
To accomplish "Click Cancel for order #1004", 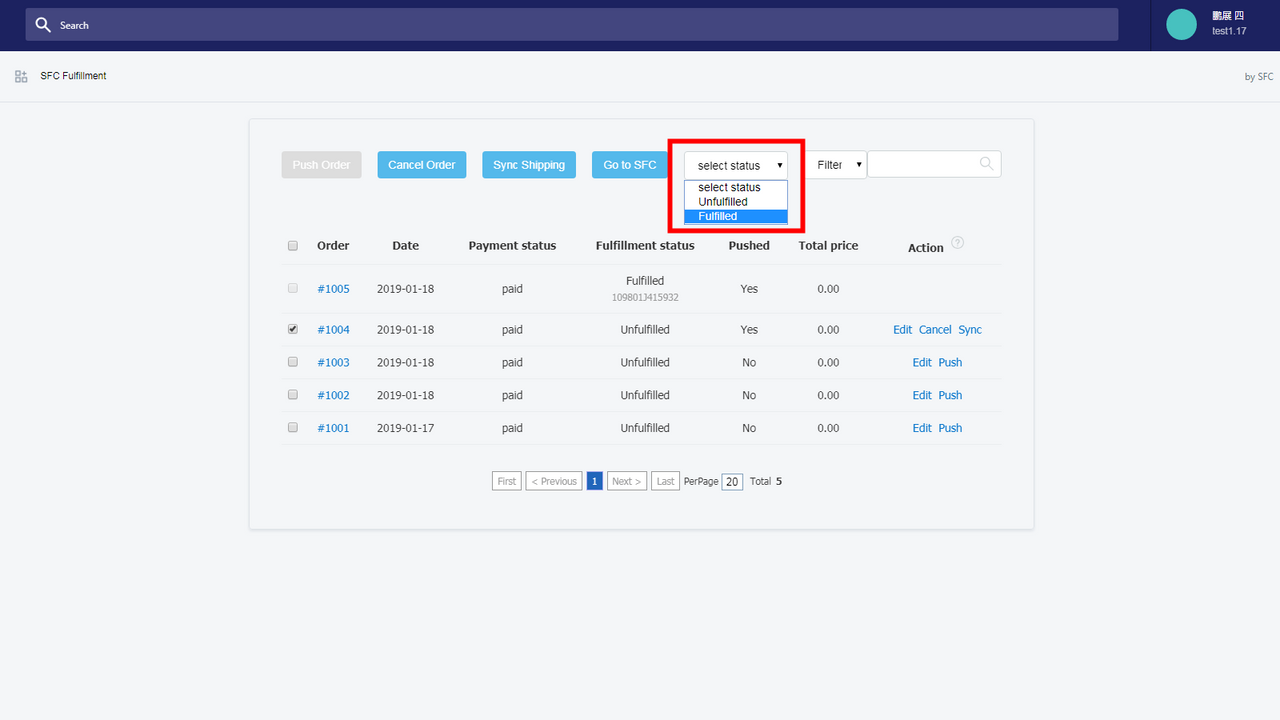I will [935, 330].
